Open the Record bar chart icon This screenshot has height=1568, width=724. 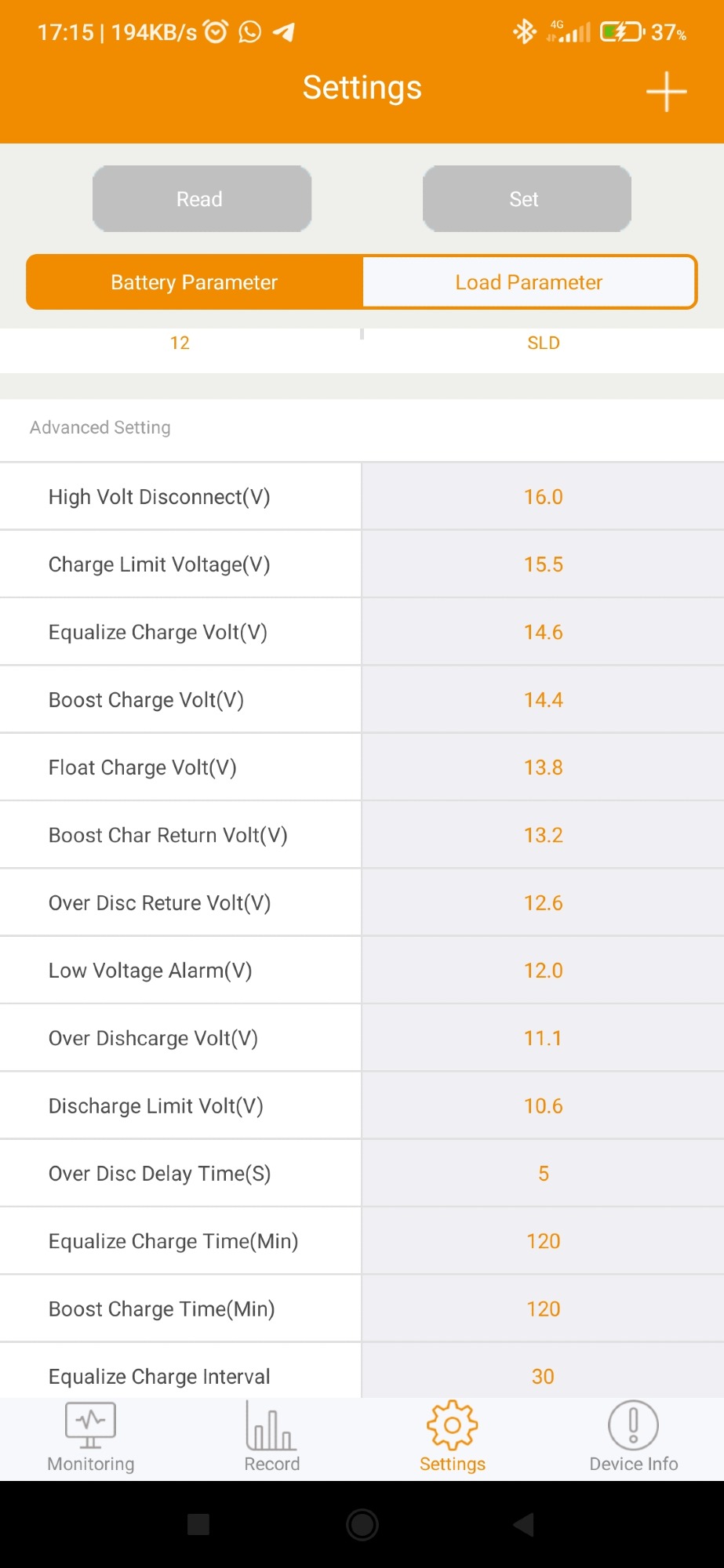[271, 1425]
